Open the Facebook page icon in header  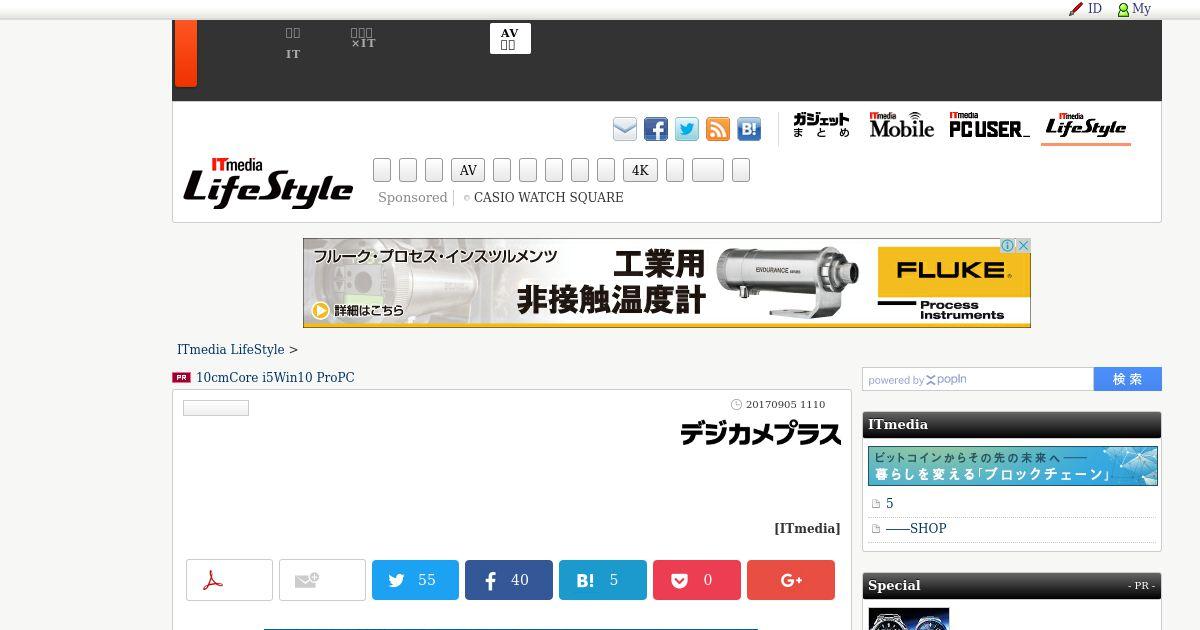(x=656, y=129)
